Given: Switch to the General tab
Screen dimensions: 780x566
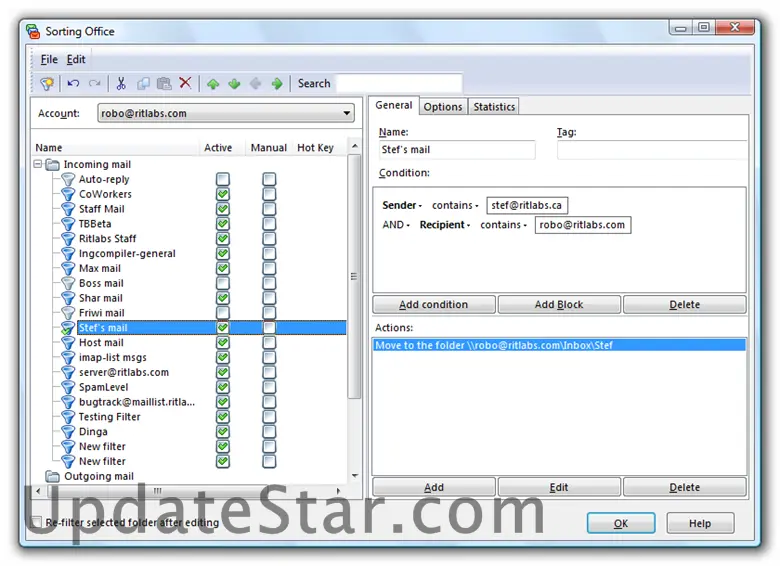Looking at the screenshot, I should [394, 105].
